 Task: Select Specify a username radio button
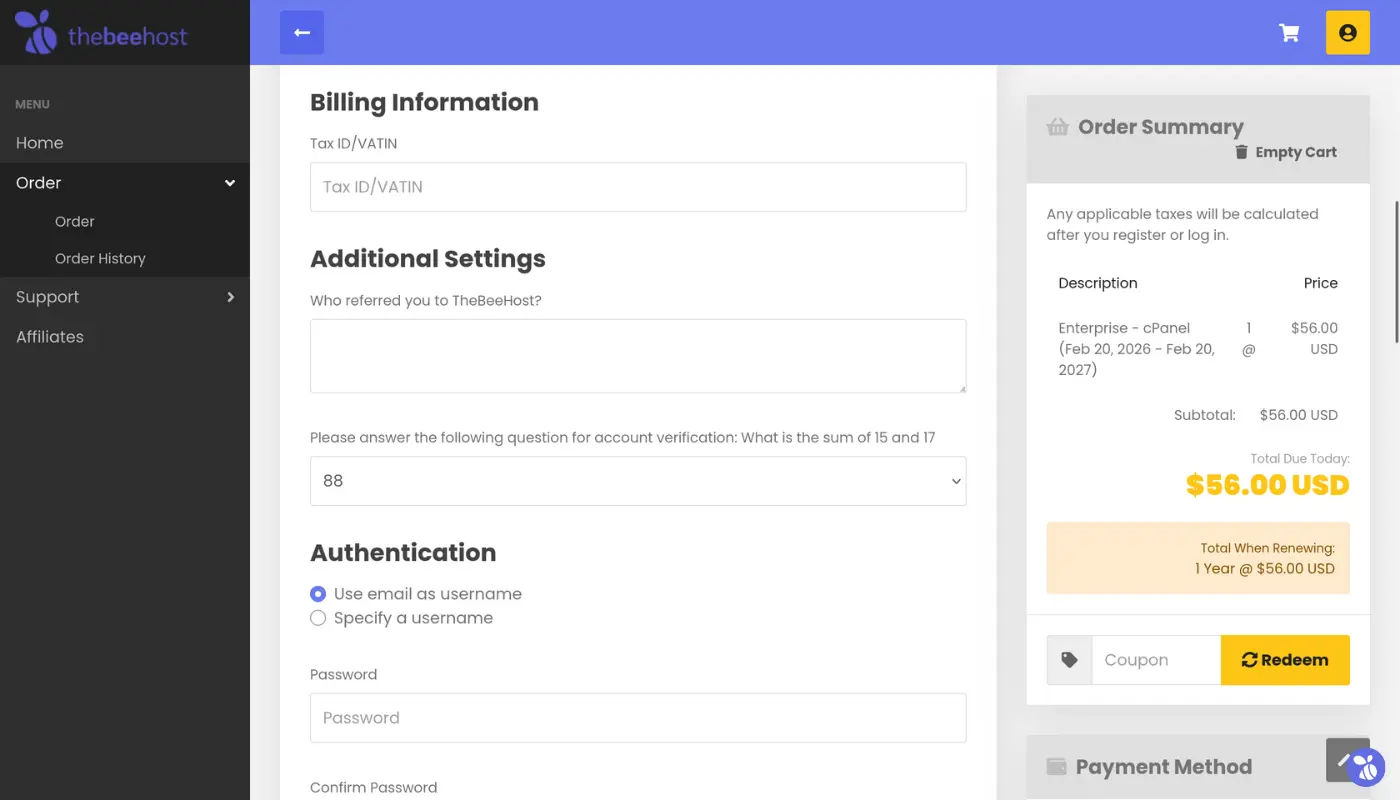click(318, 618)
